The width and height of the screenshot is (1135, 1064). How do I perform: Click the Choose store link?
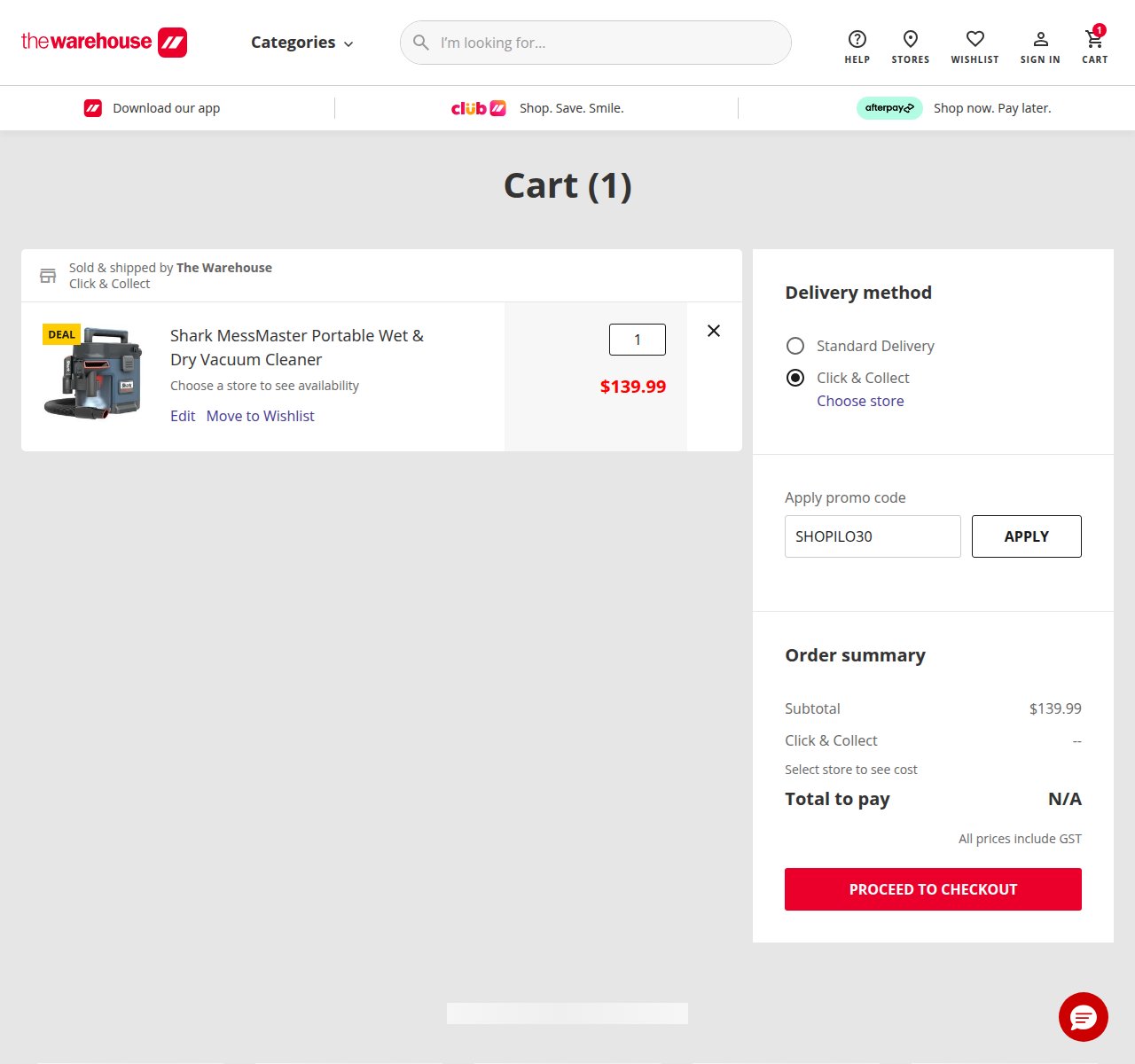point(860,401)
